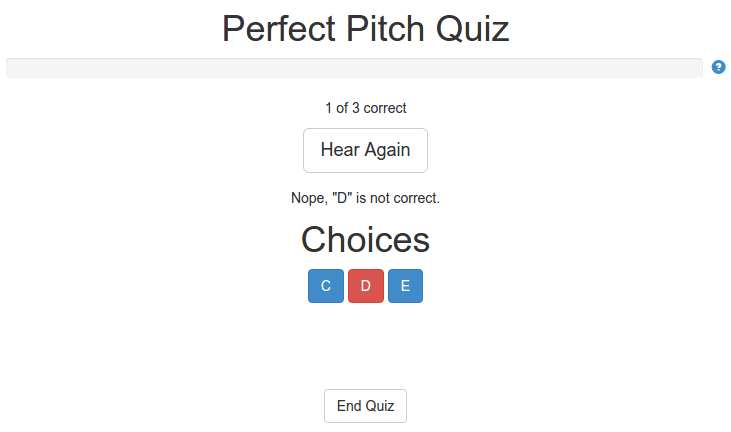The image size is (731, 432).
Task: Stop the quiz using End Quiz
Action: (366, 406)
